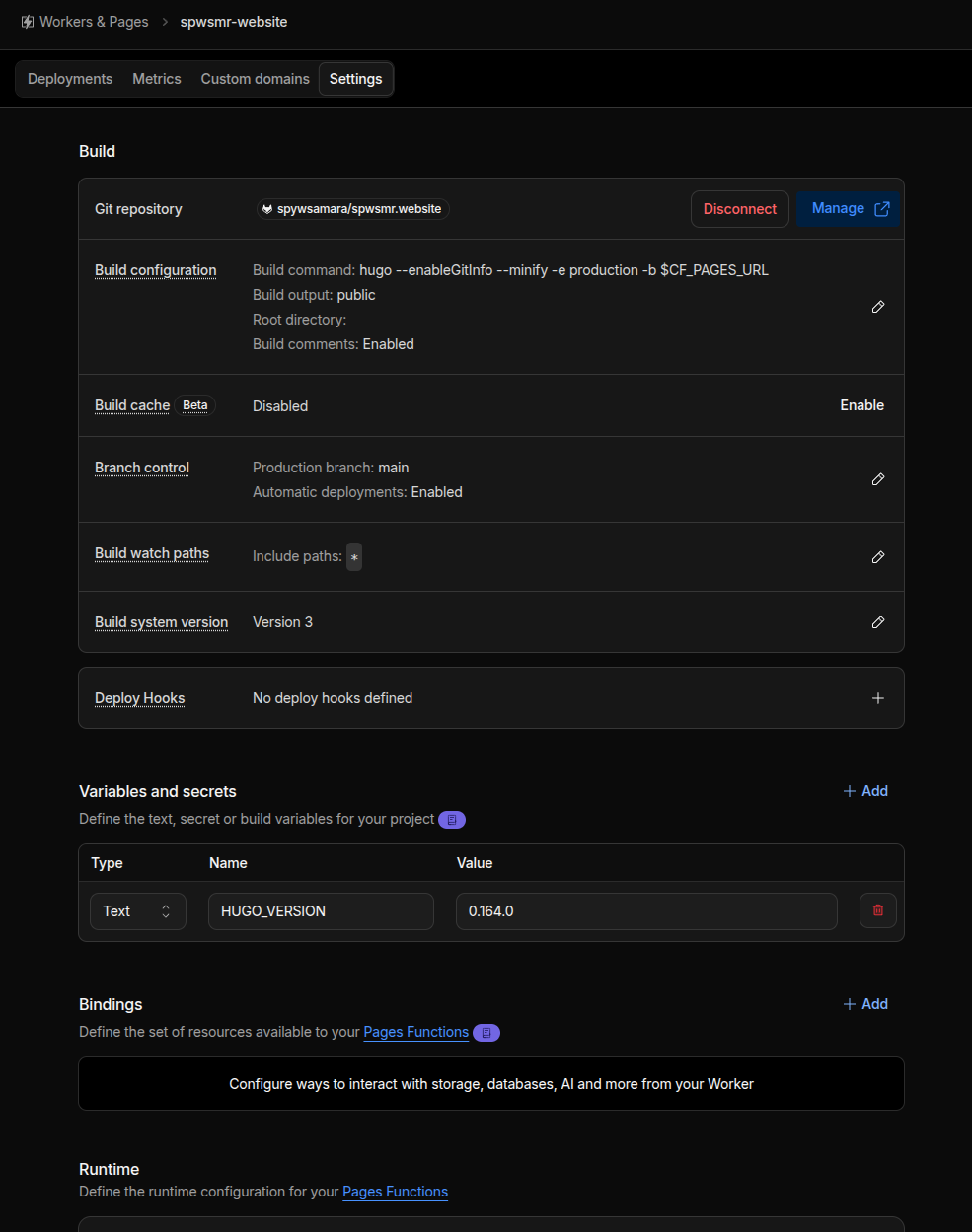Open the Metrics tab
Screen dimensions: 972x1232
157,79
